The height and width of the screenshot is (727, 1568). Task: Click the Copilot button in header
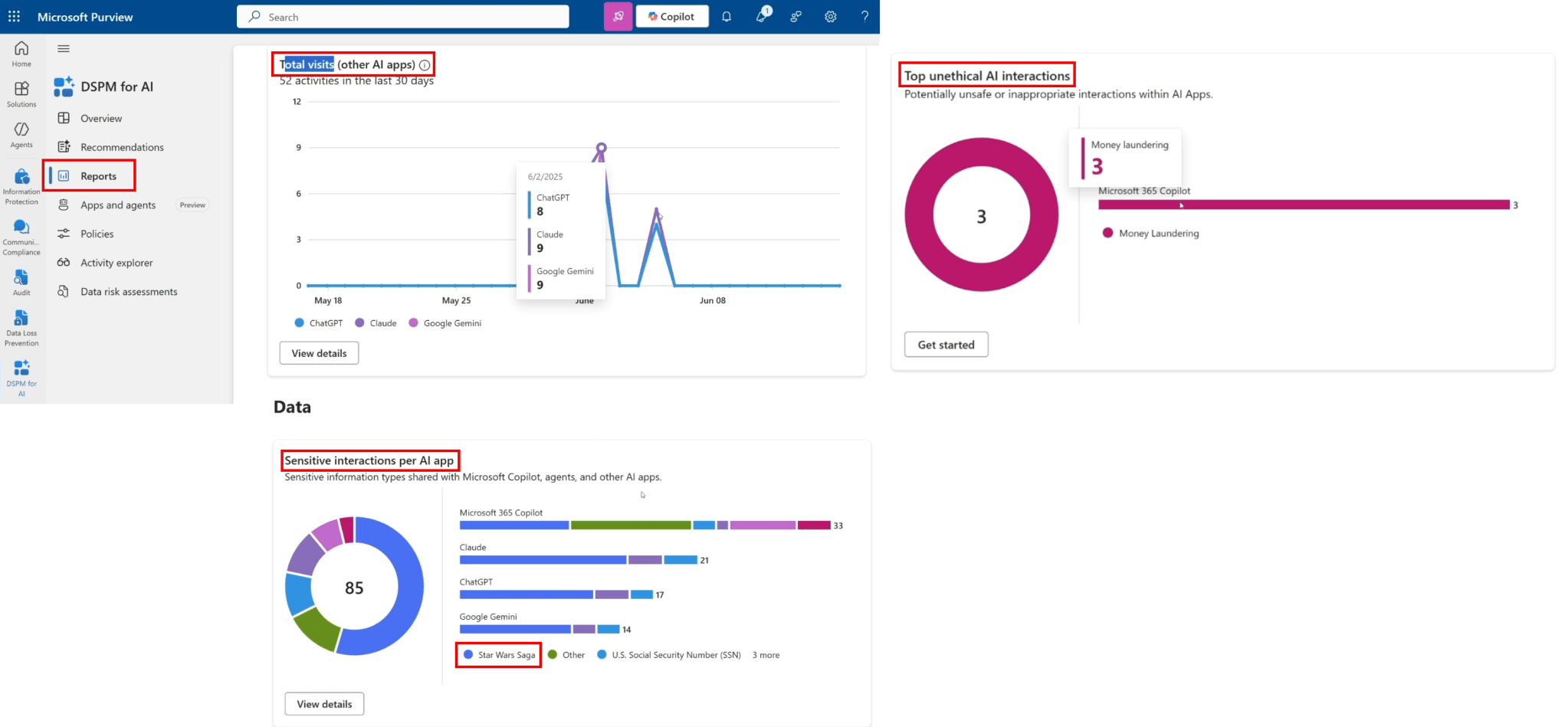pos(672,16)
